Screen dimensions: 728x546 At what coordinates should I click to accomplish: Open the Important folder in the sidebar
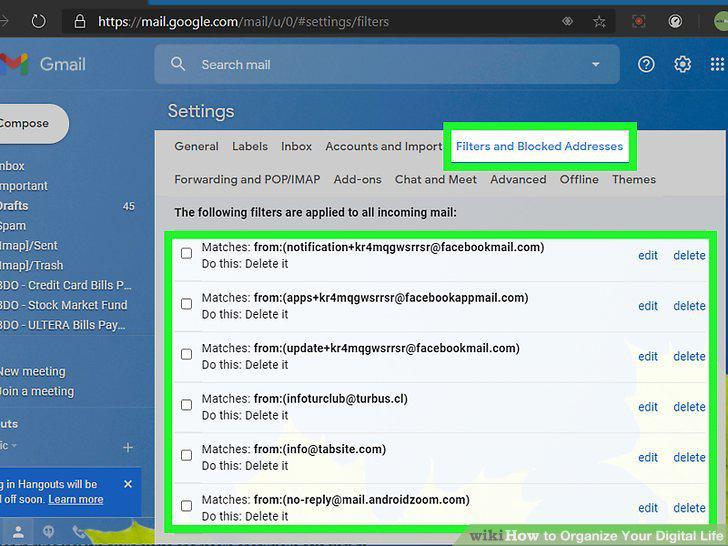point(24,186)
